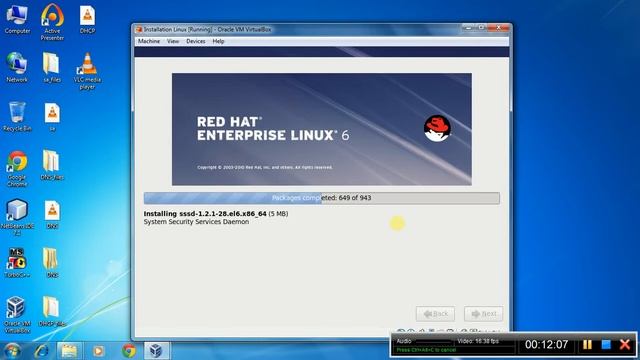
Task: Select the Active Presenter desktop icon
Action: 52,22
